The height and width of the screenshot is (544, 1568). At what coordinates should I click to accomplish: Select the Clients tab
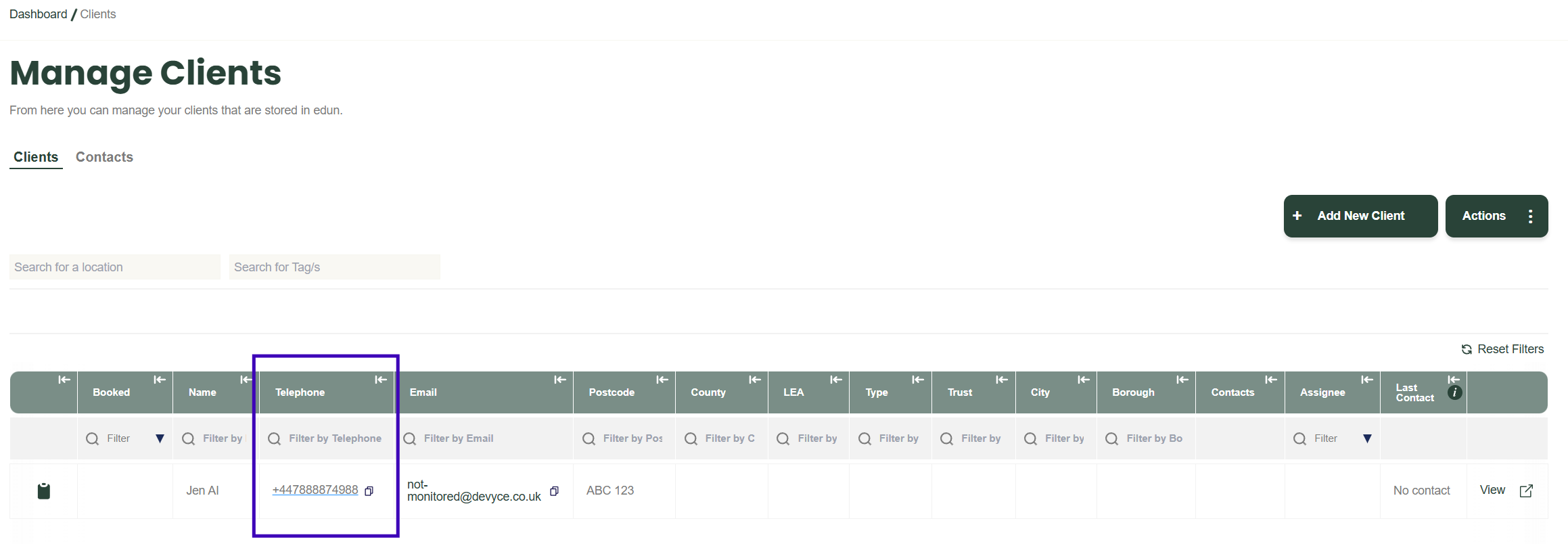point(36,157)
